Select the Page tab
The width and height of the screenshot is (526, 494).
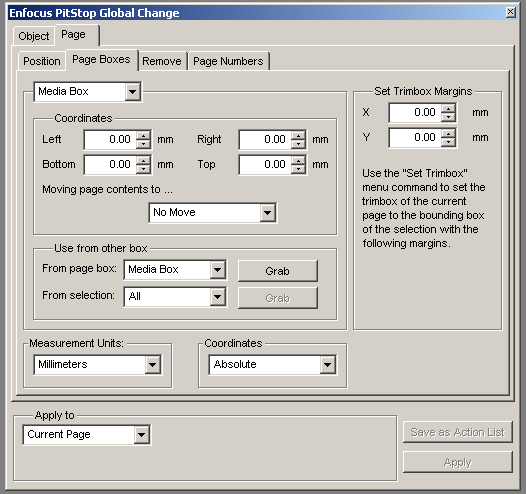[x=77, y=35]
